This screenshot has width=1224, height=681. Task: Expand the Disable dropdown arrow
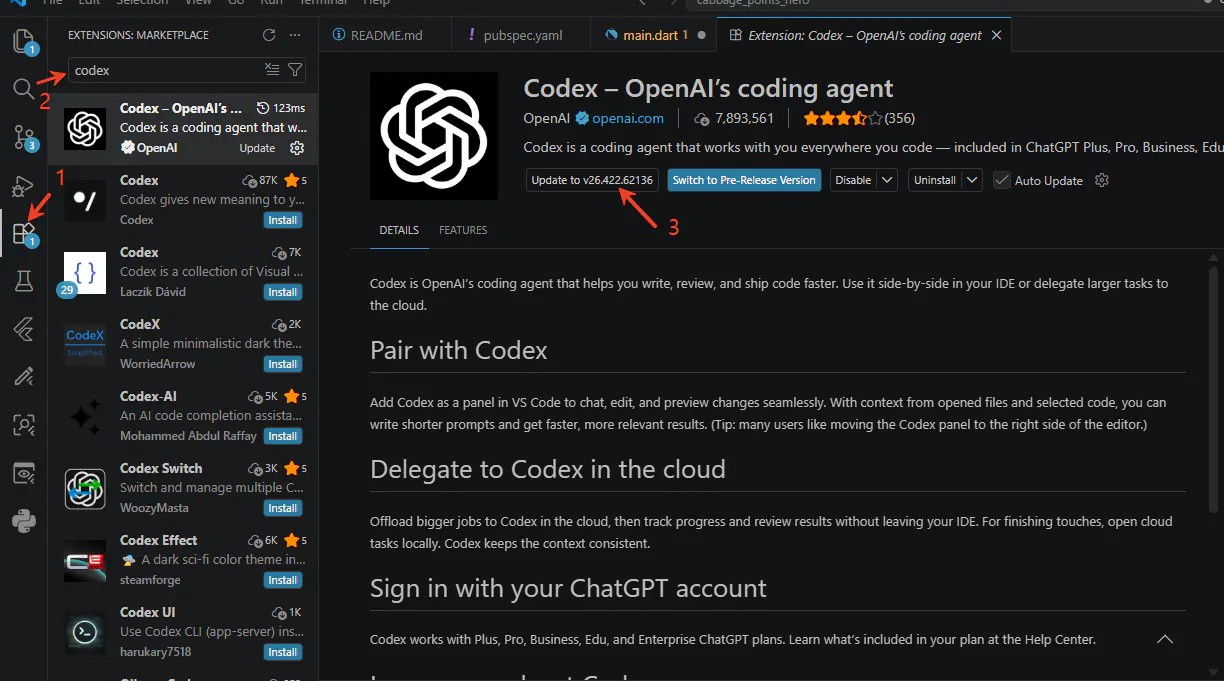[888, 180]
